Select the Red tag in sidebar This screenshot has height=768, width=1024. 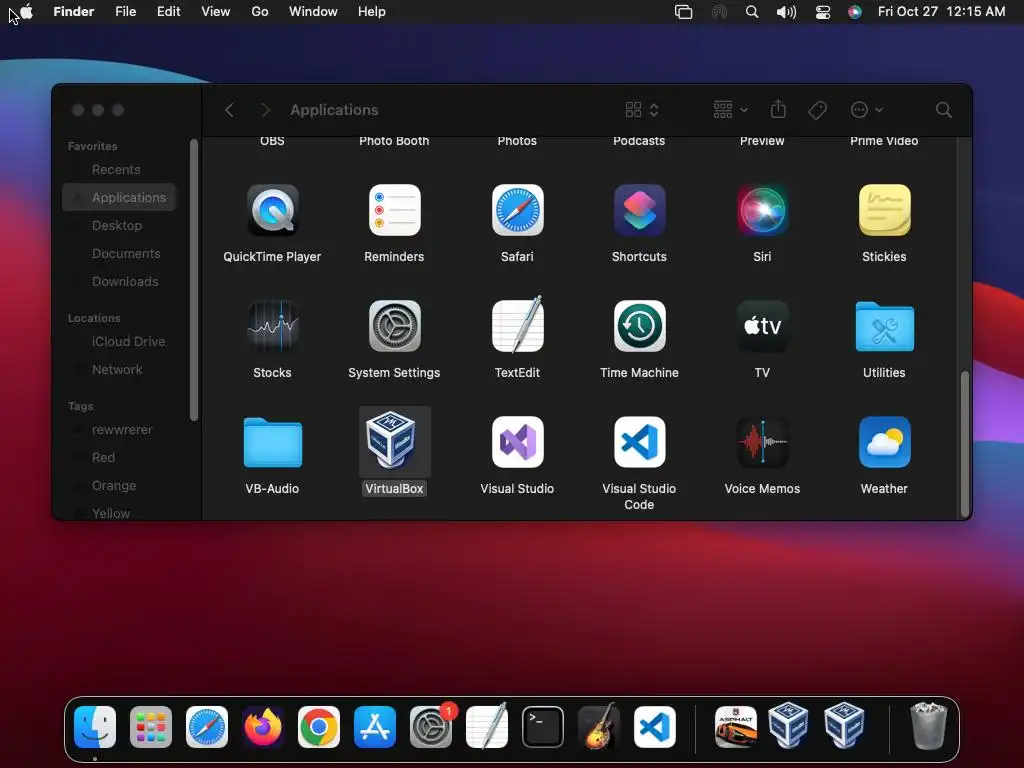(120, 458)
